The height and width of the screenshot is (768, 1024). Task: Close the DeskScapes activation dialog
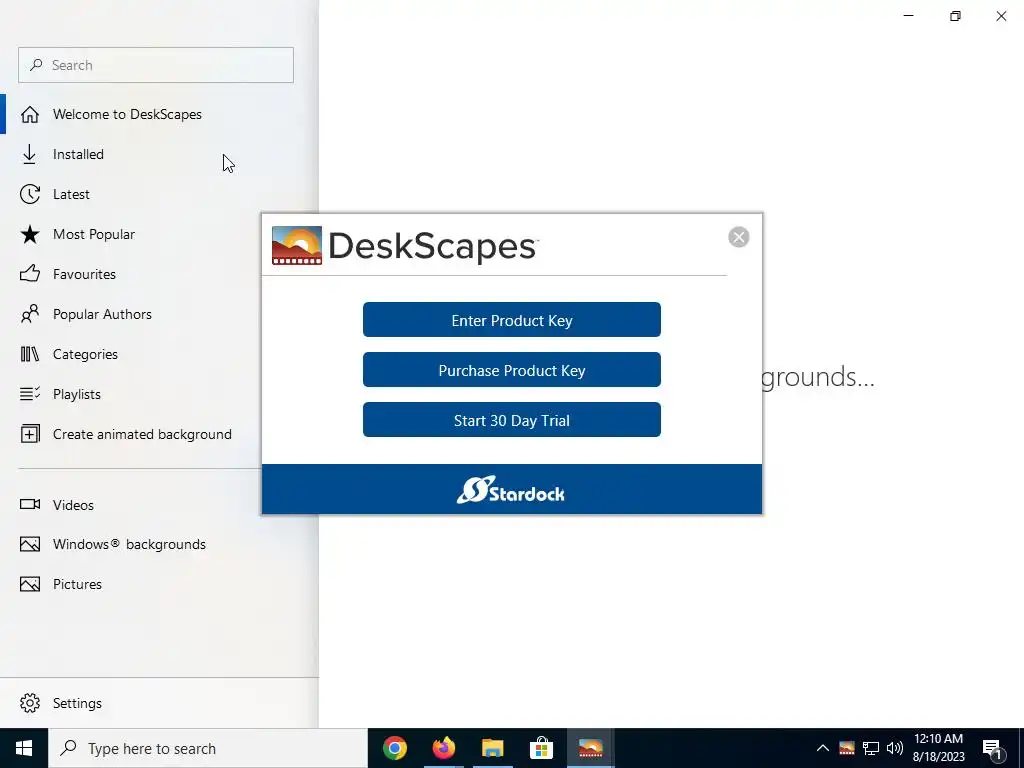[739, 237]
